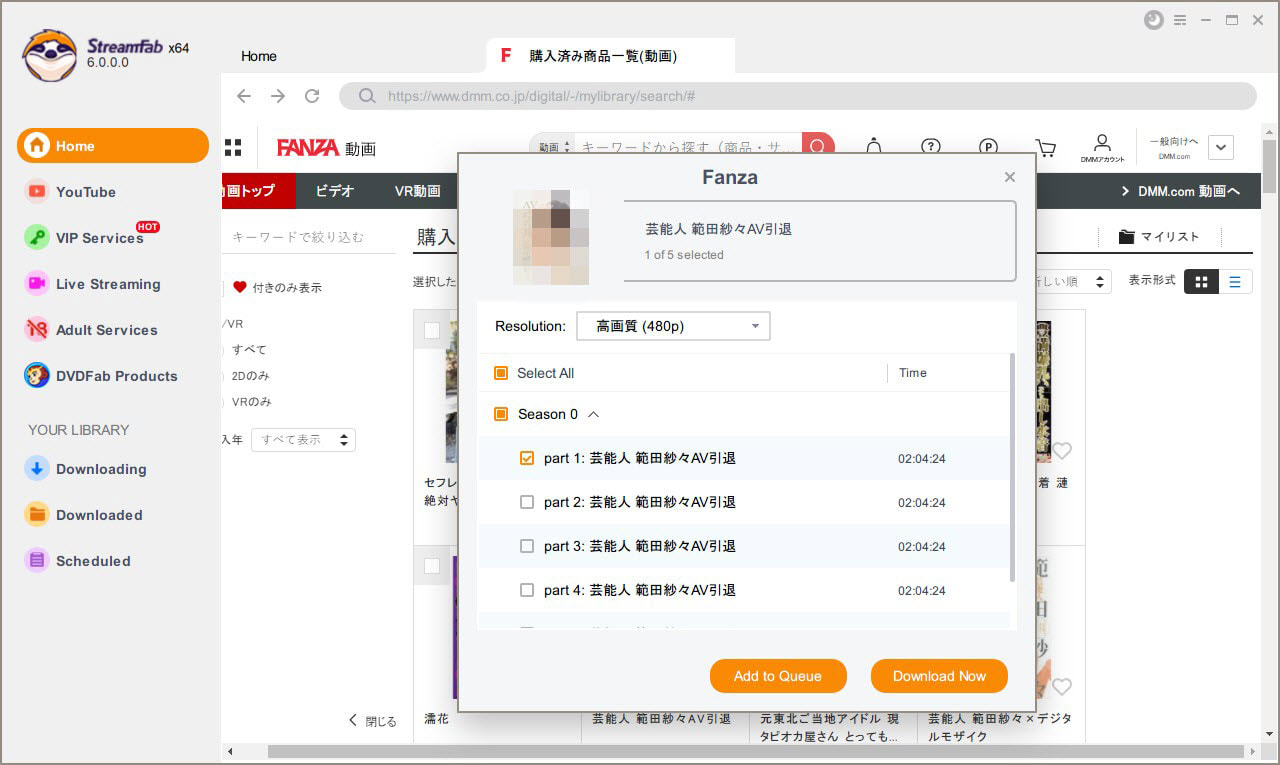Switch to the Home tab
Screen dimensions: 1280x765
[259, 56]
